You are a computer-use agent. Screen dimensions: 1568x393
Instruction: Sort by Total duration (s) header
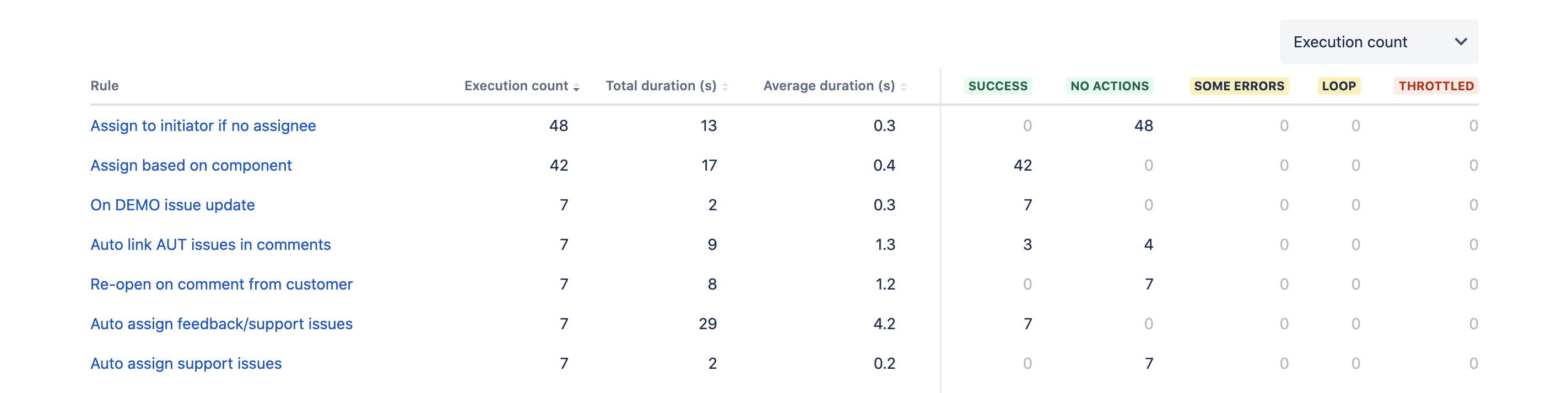tap(661, 86)
